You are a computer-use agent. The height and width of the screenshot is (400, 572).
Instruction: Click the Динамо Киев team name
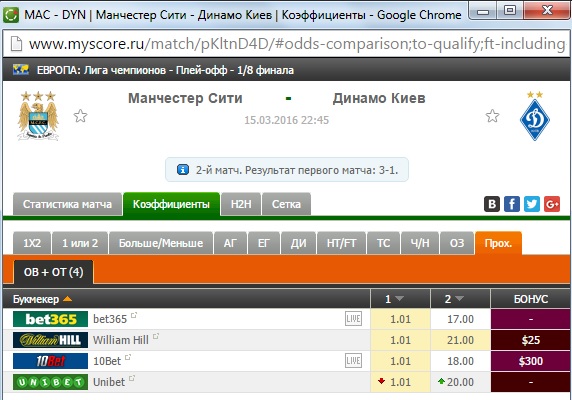pyautogui.click(x=379, y=98)
